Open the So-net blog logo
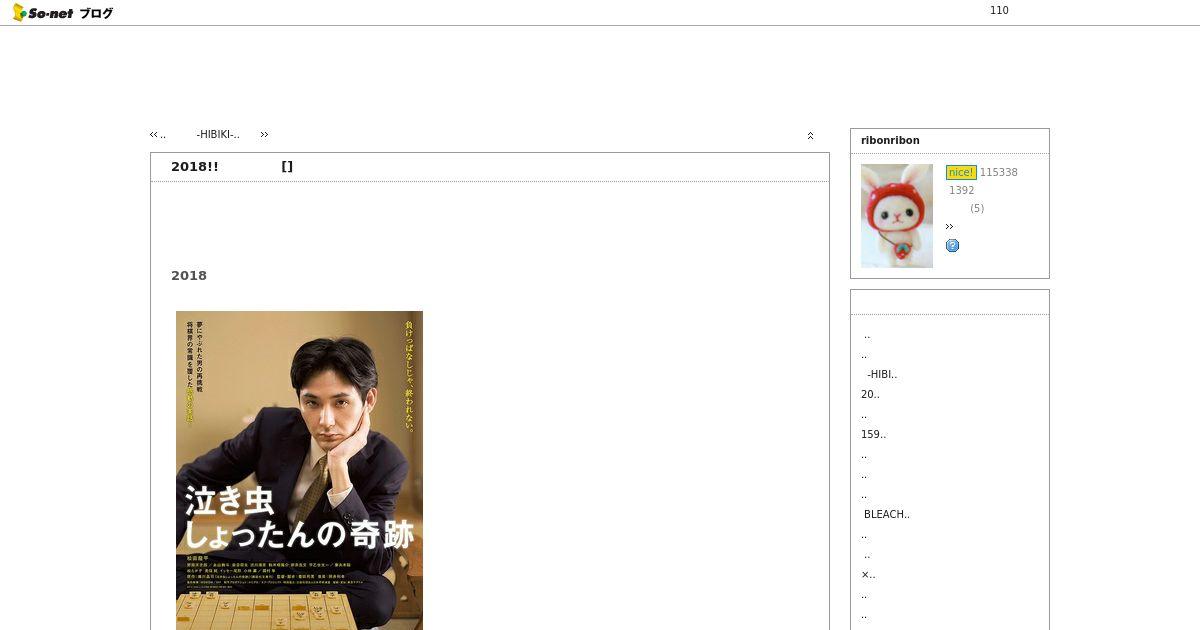Image resolution: width=1200 pixels, height=630 pixels. (62, 13)
